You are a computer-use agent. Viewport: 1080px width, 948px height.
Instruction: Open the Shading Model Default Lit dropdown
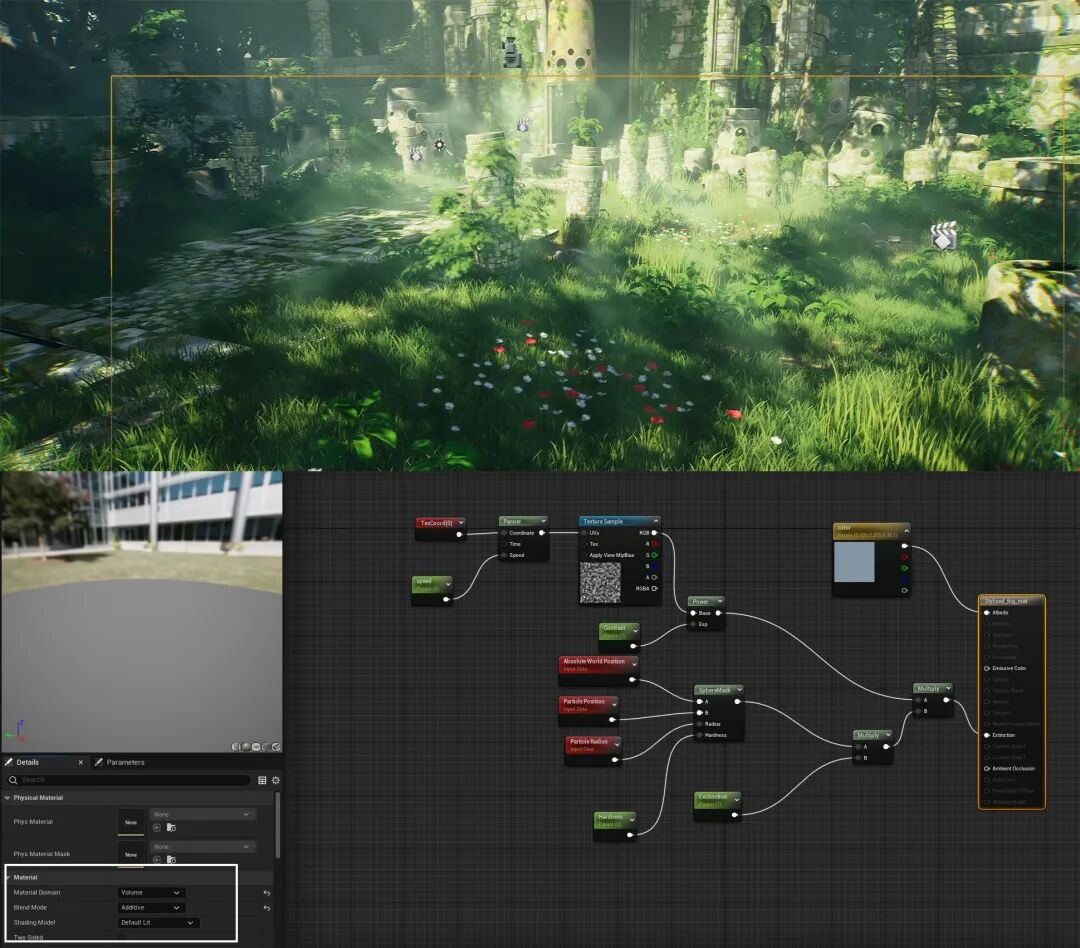[158, 923]
